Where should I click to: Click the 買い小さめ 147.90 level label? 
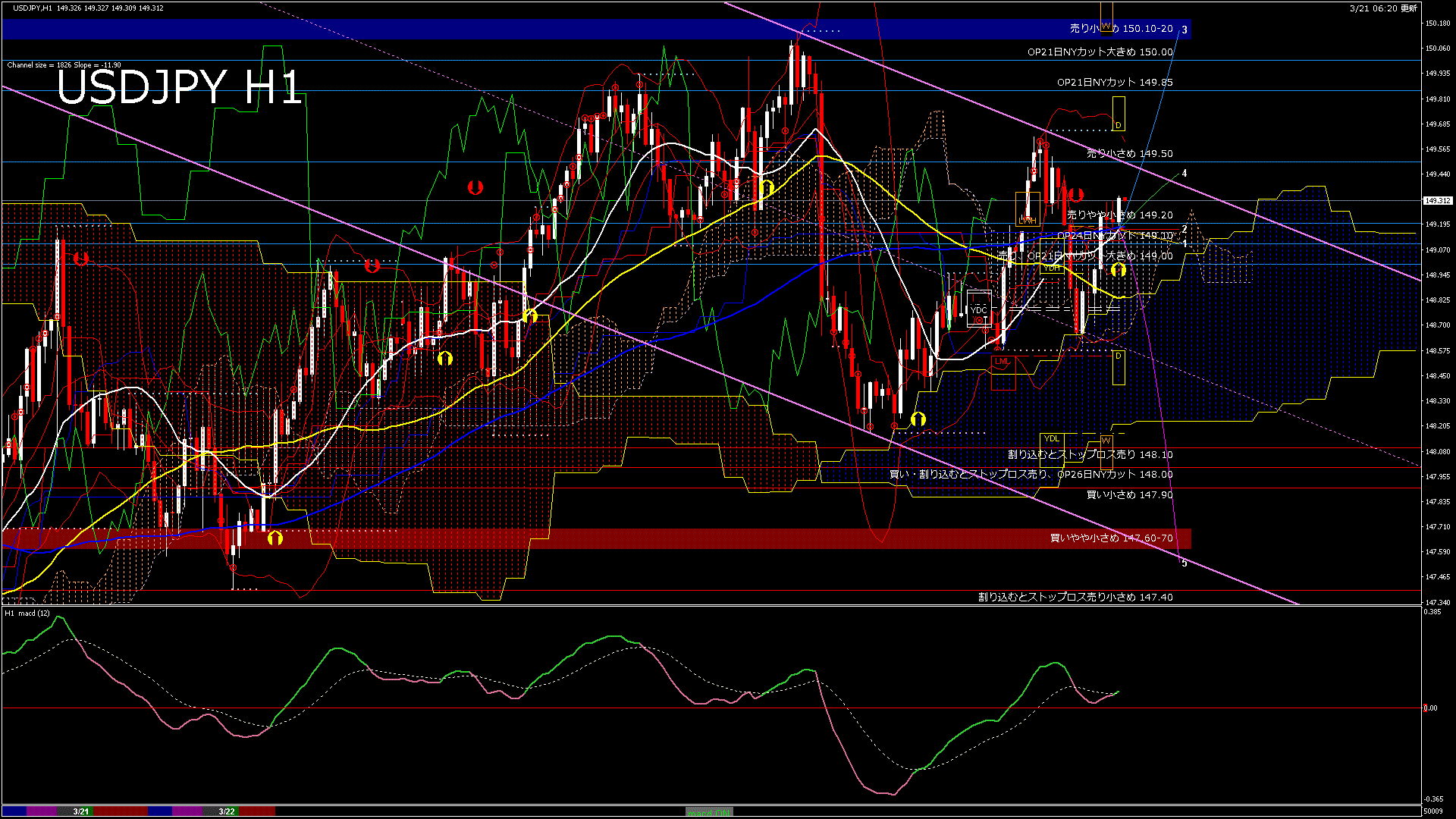click(1129, 495)
